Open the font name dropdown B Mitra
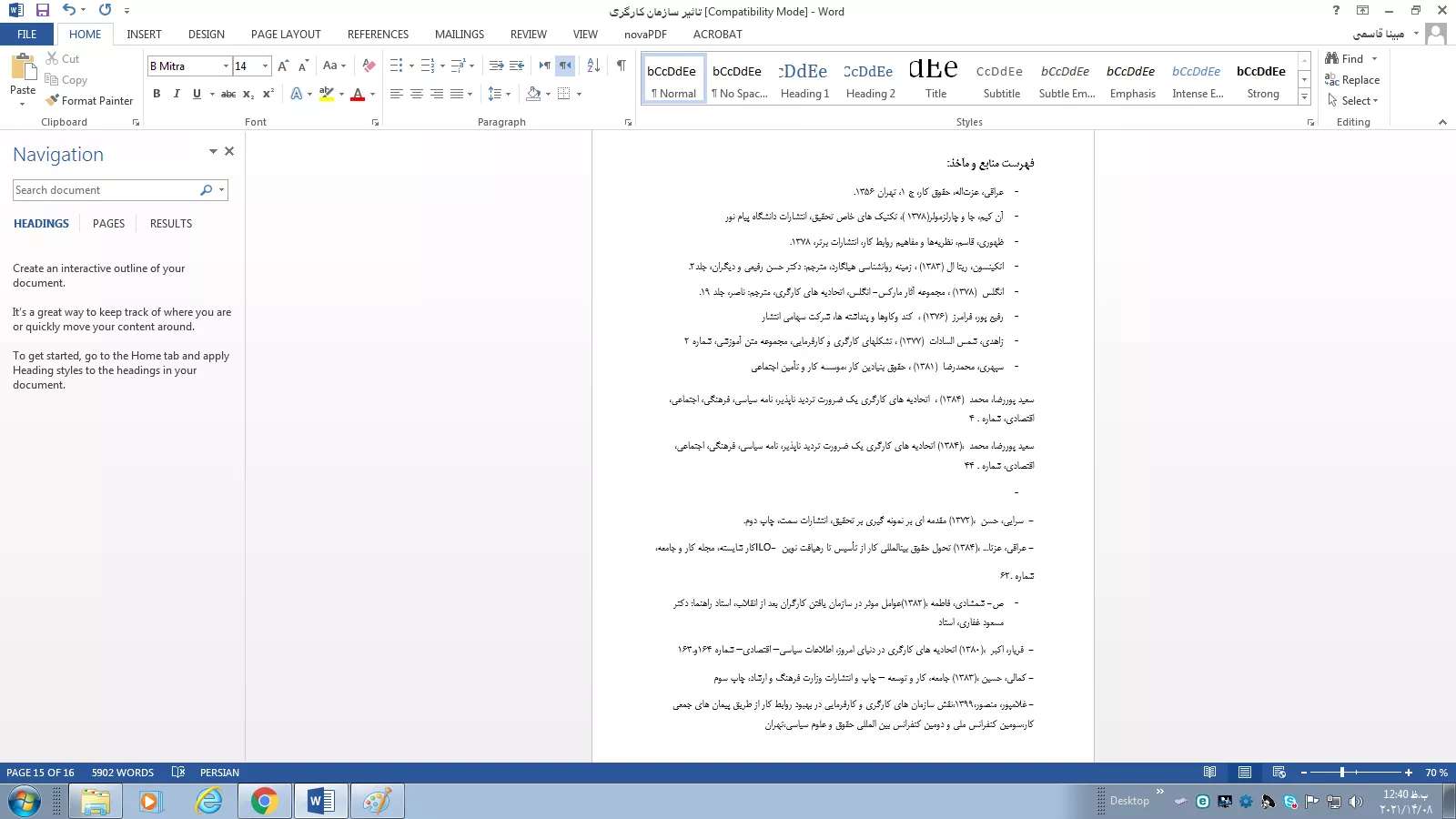This screenshot has width=1456, height=819. point(226,66)
